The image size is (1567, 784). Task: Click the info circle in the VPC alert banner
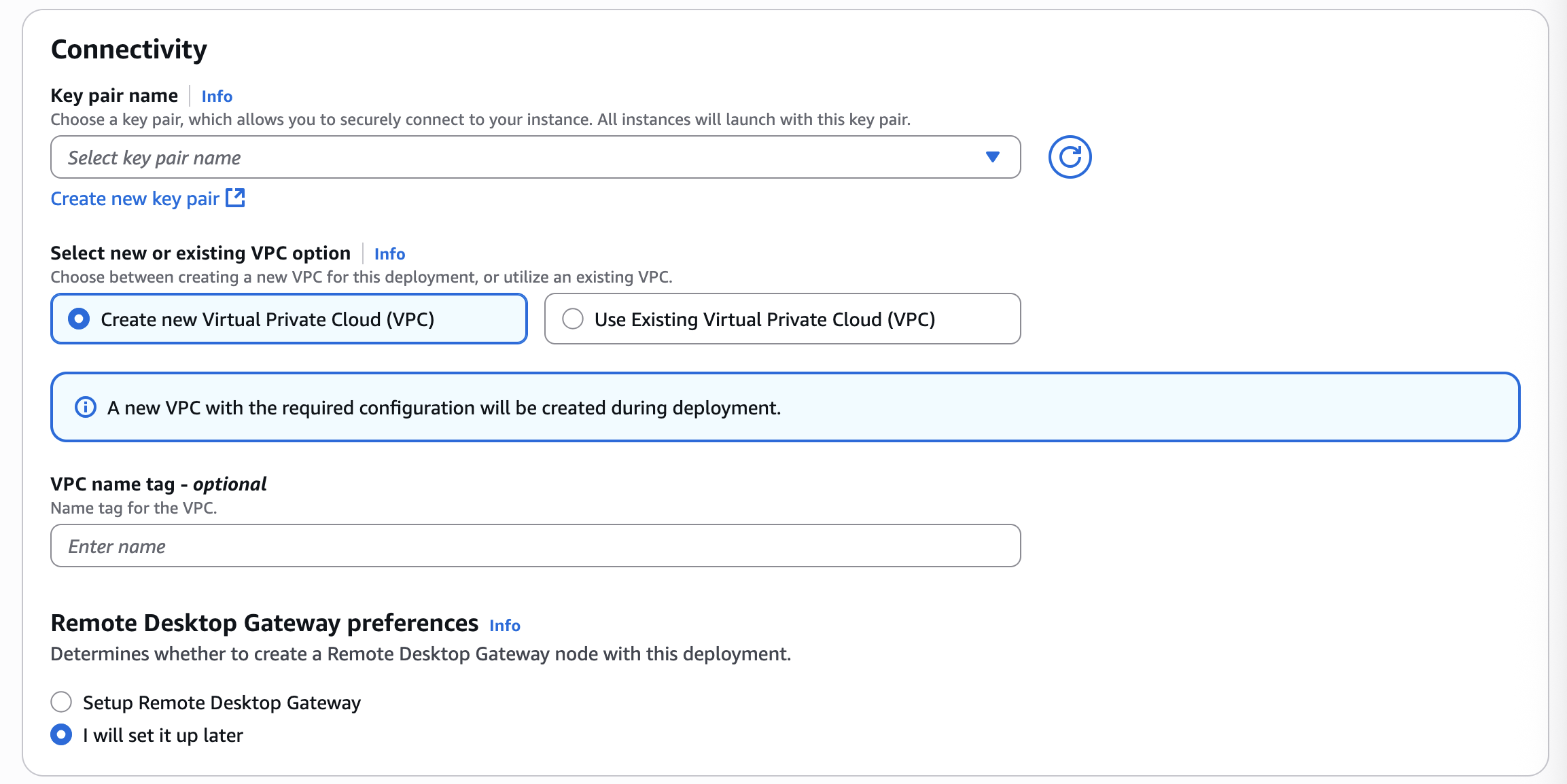click(x=86, y=408)
